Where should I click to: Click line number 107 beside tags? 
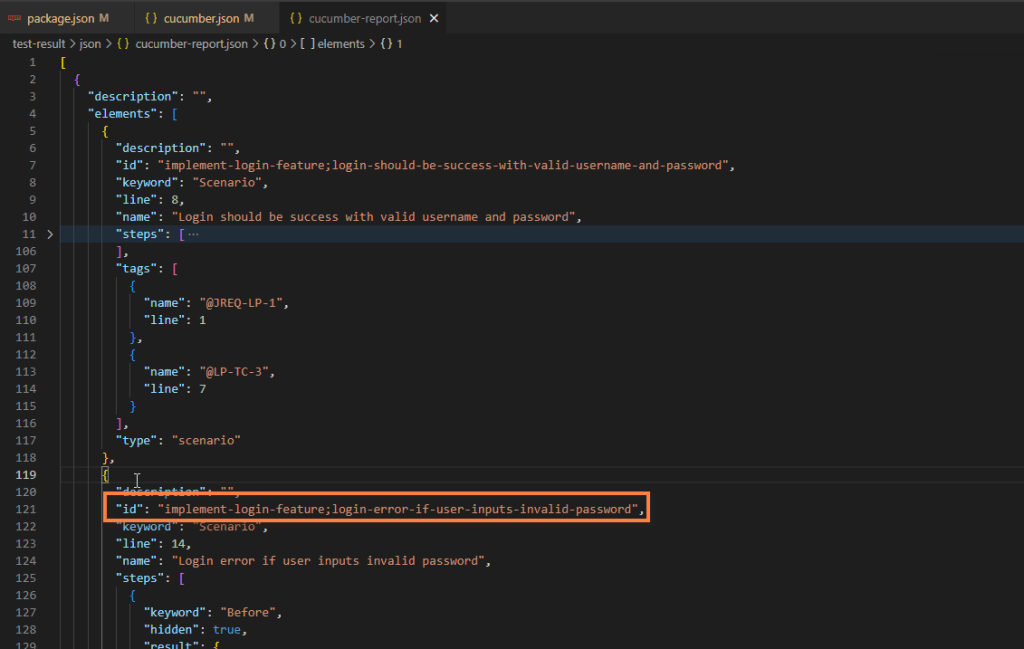26,268
